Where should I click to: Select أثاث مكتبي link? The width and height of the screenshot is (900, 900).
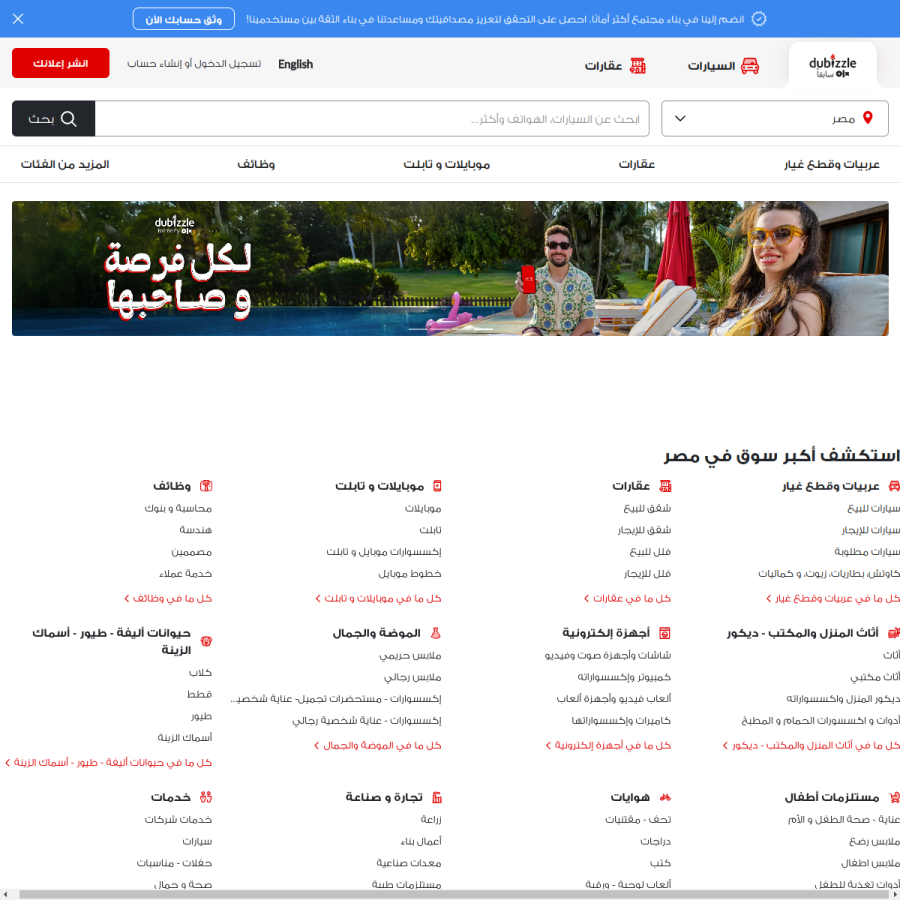tap(875, 677)
